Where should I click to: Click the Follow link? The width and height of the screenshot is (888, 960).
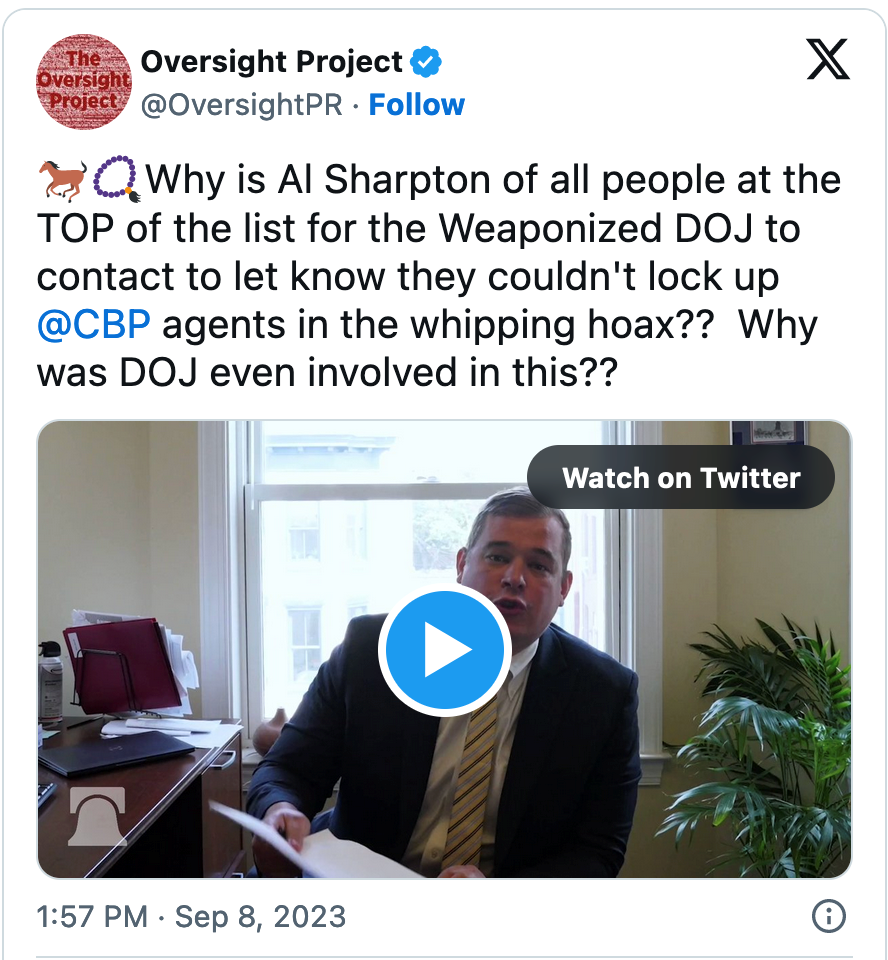click(416, 105)
